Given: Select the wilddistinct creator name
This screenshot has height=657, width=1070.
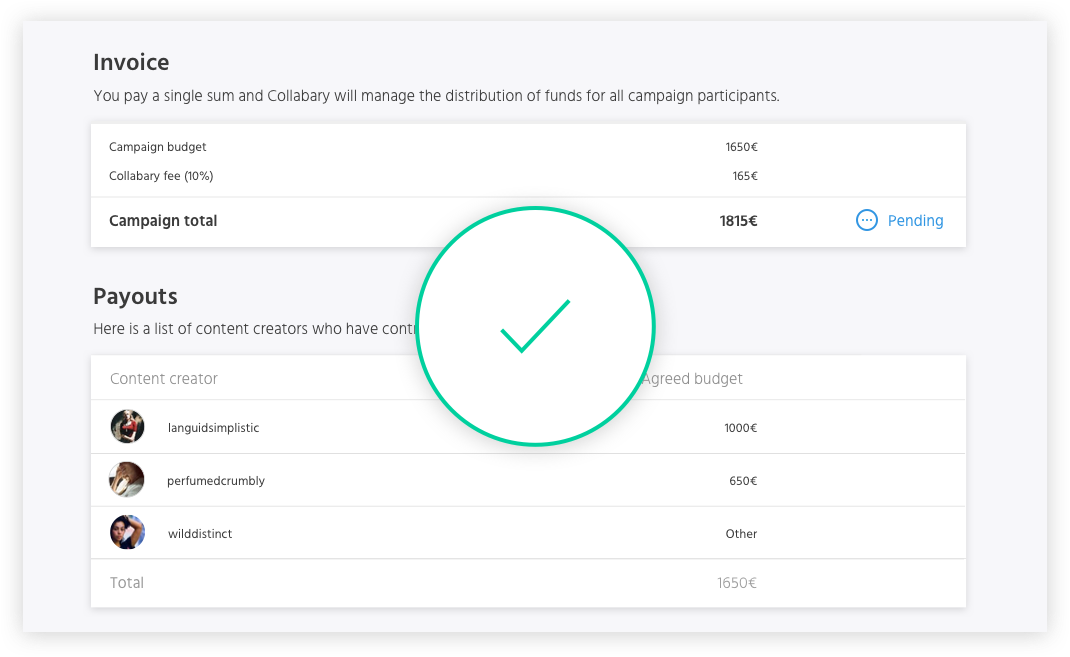Looking at the screenshot, I should (200, 534).
